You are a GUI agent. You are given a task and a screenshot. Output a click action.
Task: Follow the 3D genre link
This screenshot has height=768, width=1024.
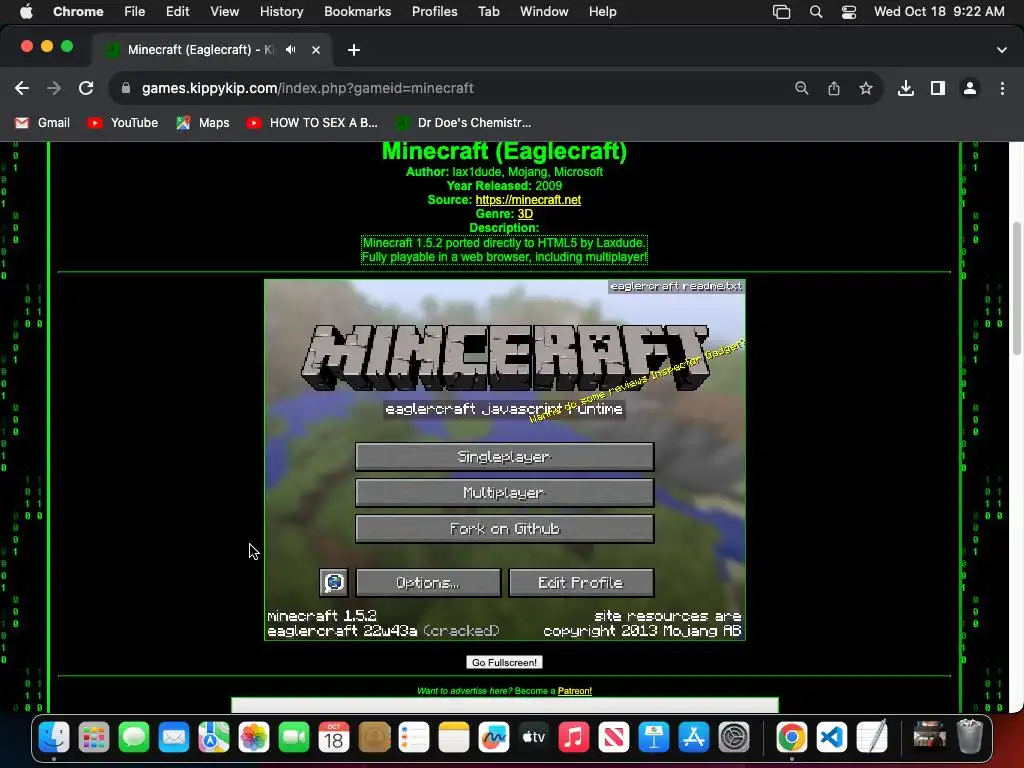tap(525, 214)
